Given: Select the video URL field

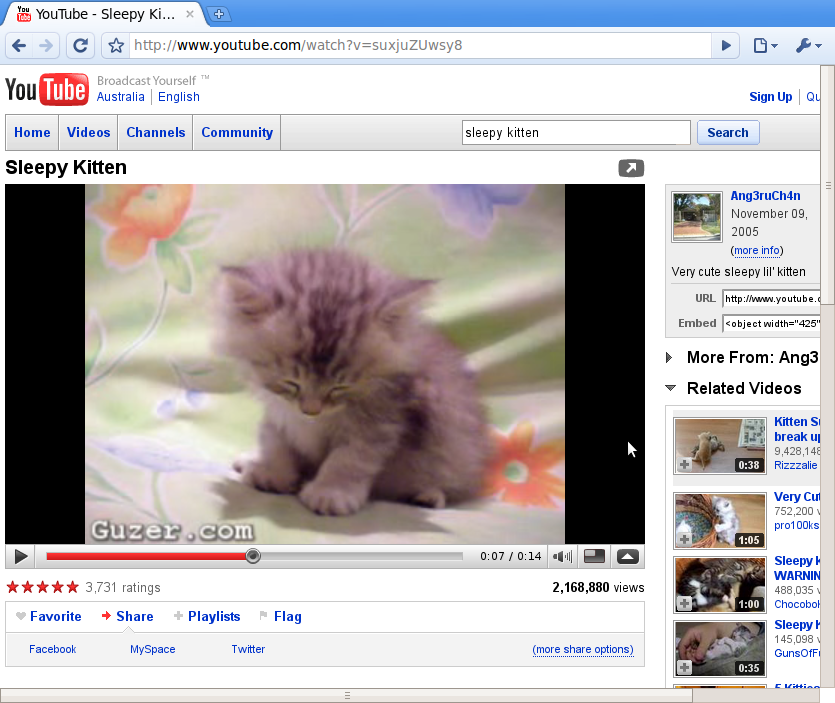Looking at the screenshot, I should coord(771,299).
